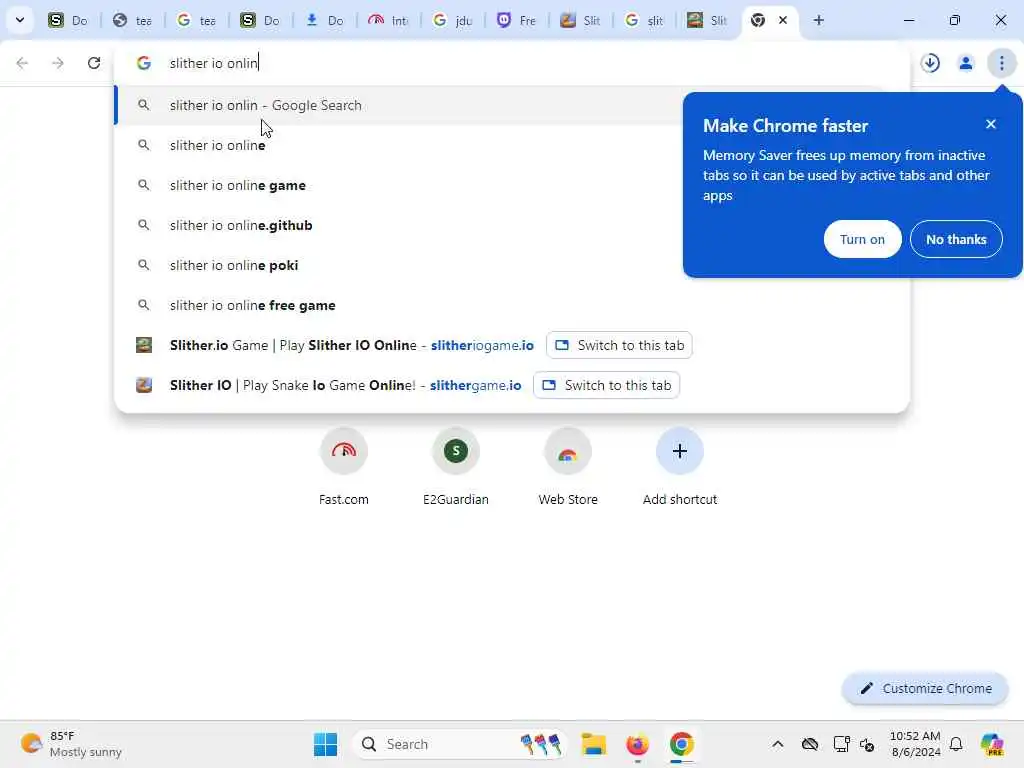Open the Copilot preview icon
This screenshot has width=1024, height=768.
992,744
